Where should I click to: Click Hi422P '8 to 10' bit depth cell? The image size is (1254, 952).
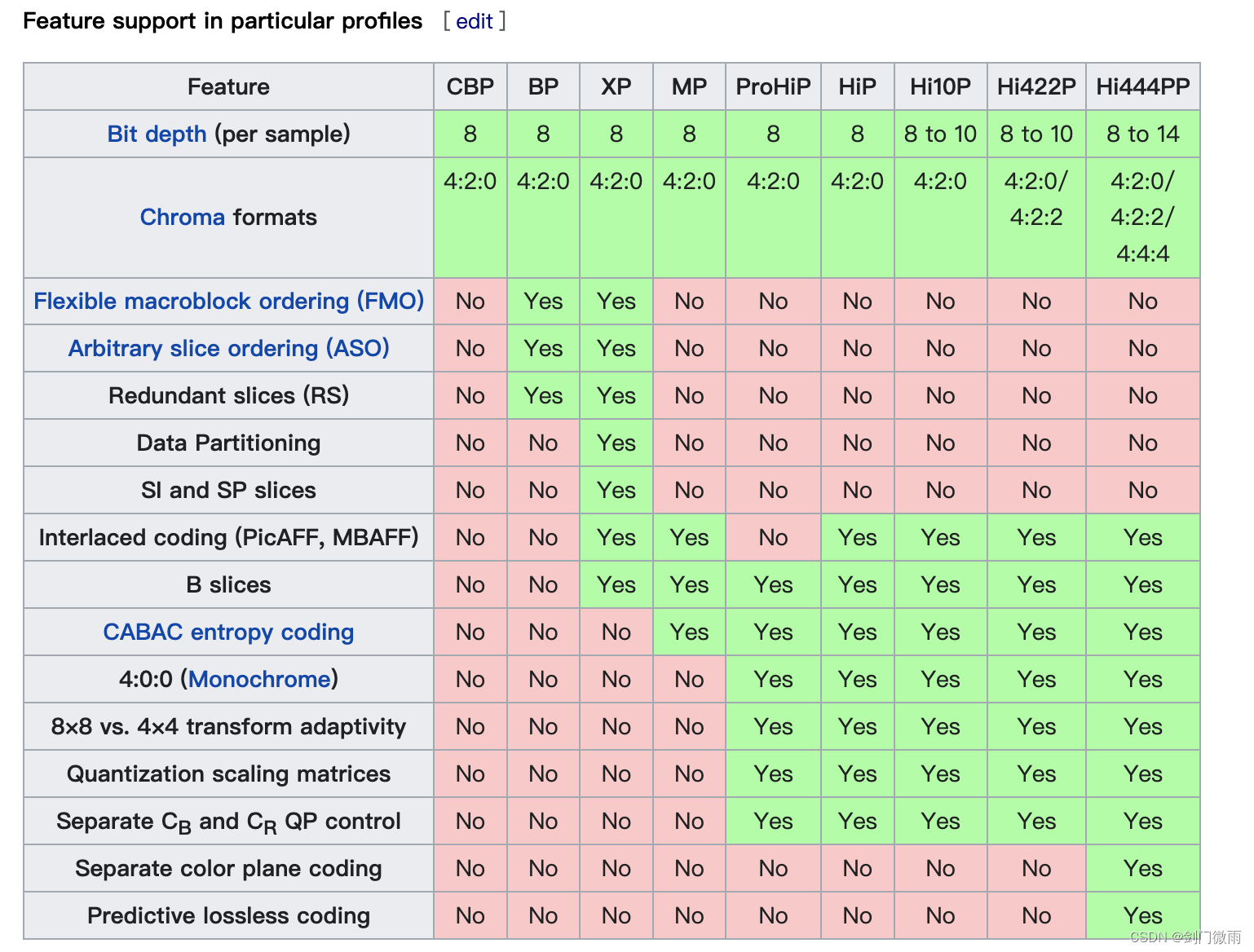(x=1036, y=134)
